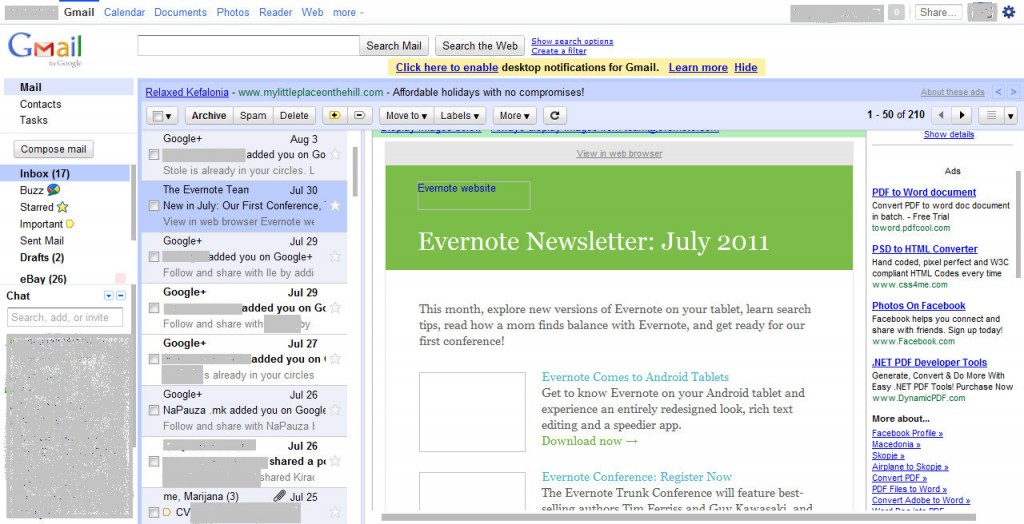Tick checkbox for The Evernote Team message

pyautogui.click(x=153, y=206)
